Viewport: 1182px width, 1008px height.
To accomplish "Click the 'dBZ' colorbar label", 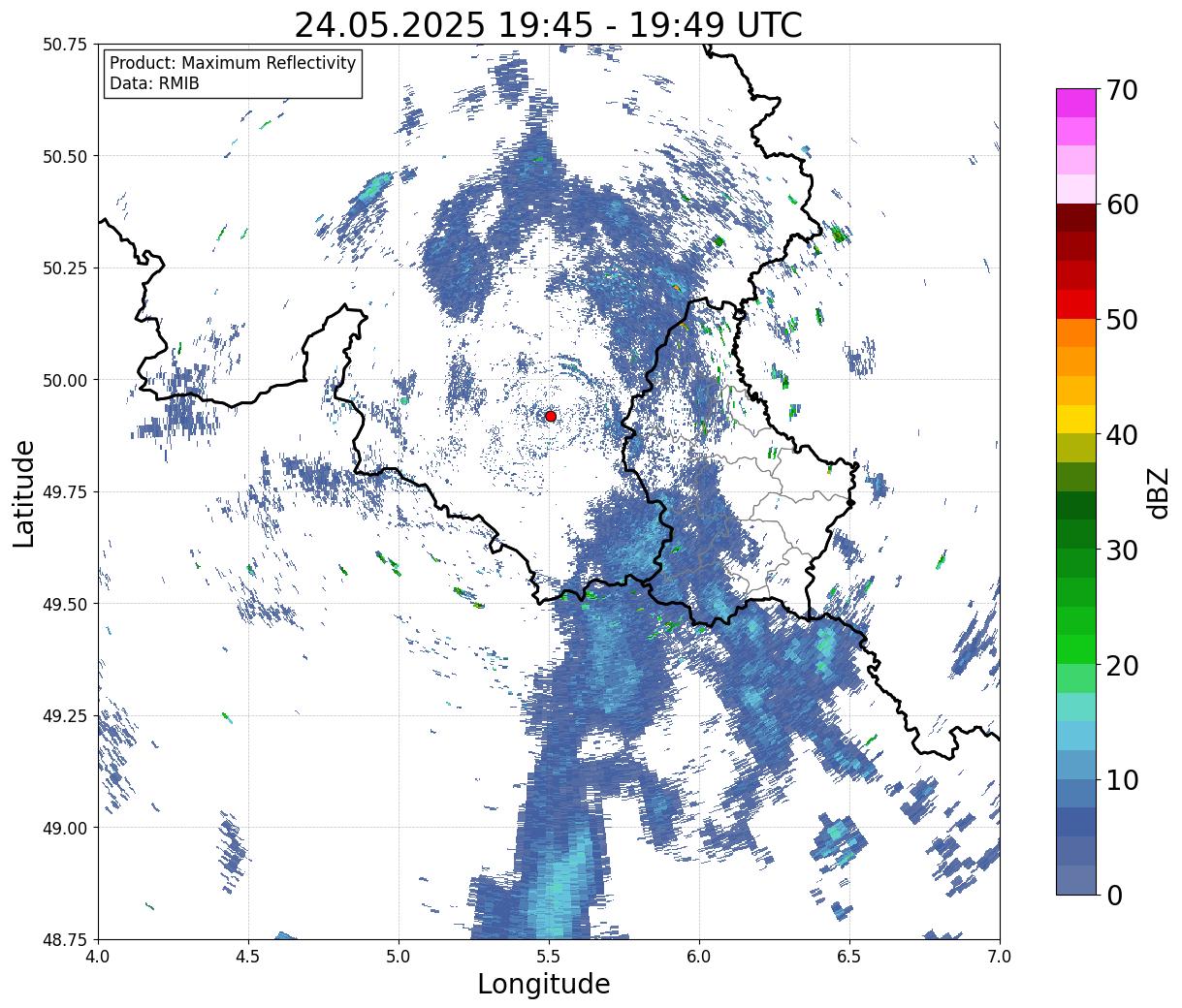I will [x=1158, y=492].
